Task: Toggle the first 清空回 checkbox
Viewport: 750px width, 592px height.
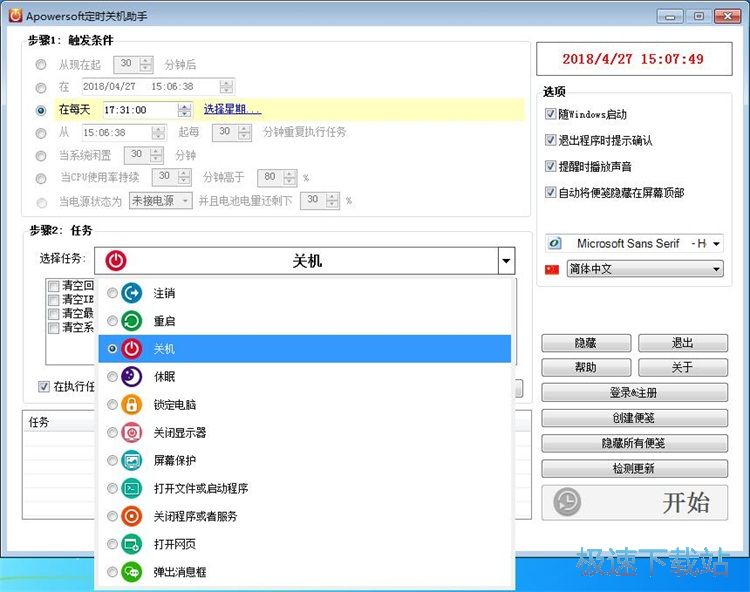Action: (x=54, y=286)
